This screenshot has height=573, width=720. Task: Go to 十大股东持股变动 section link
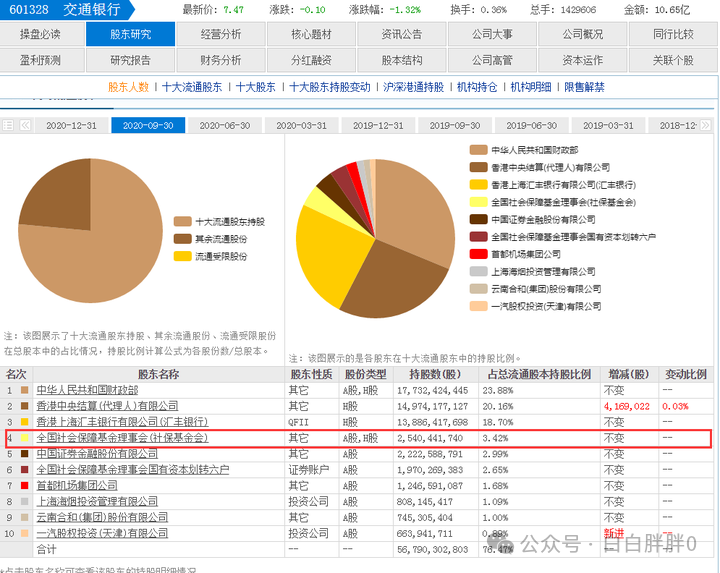(330, 87)
